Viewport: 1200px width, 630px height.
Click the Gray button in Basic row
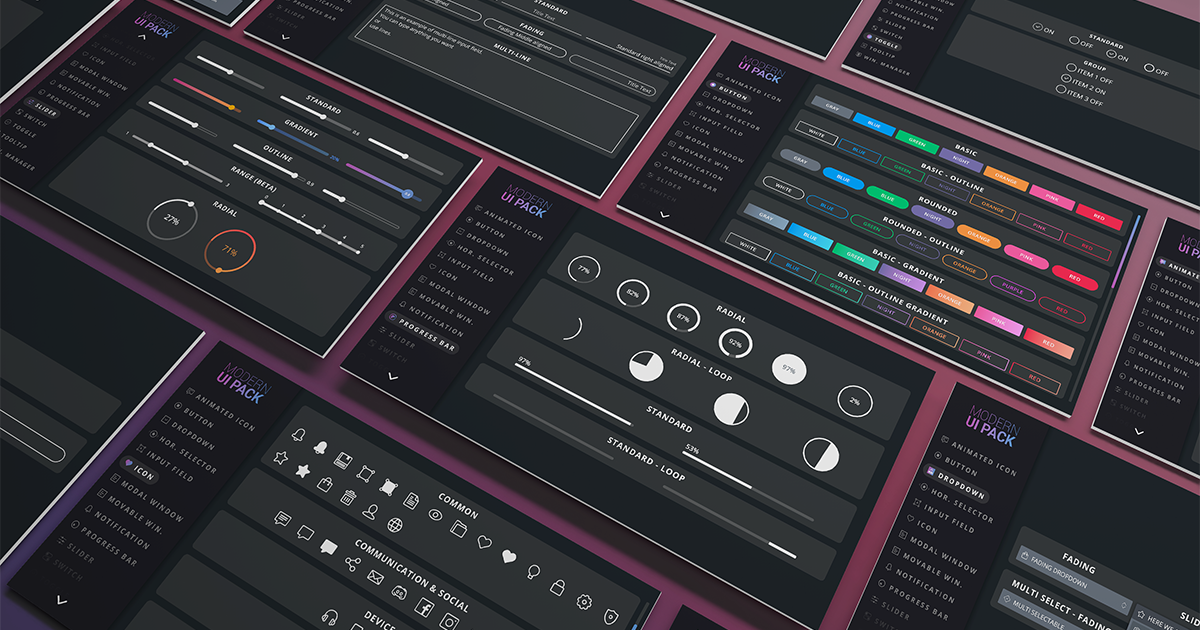coord(832,107)
